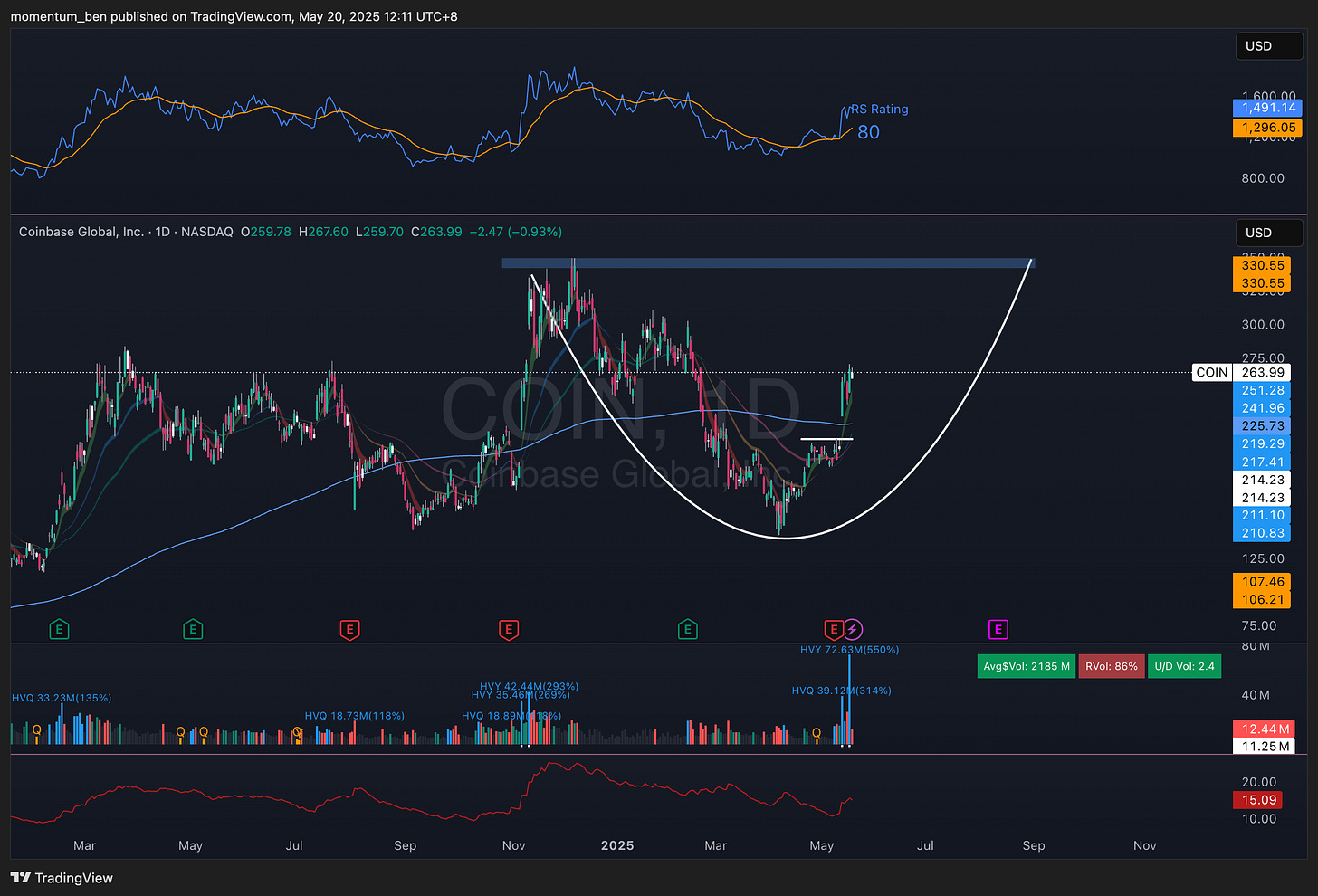This screenshot has height=896, width=1318.
Task: Open USD currency selector in RS pane
Action: point(1269,46)
